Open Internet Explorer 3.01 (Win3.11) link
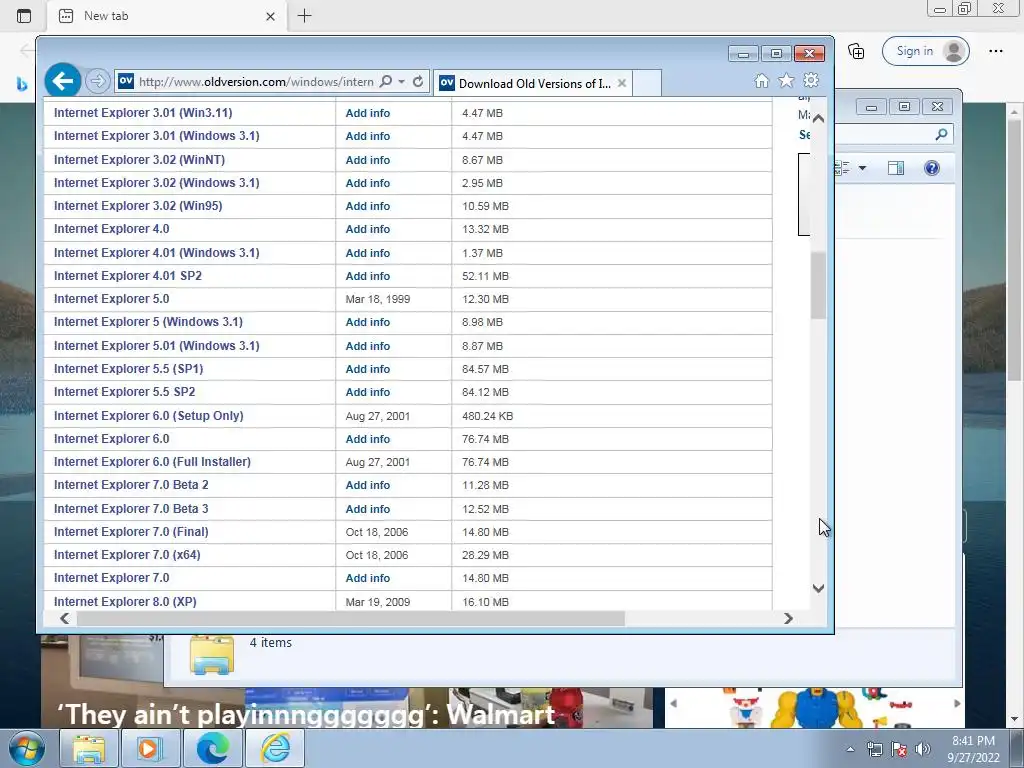This screenshot has height=768, width=1024. pos(143,112)
